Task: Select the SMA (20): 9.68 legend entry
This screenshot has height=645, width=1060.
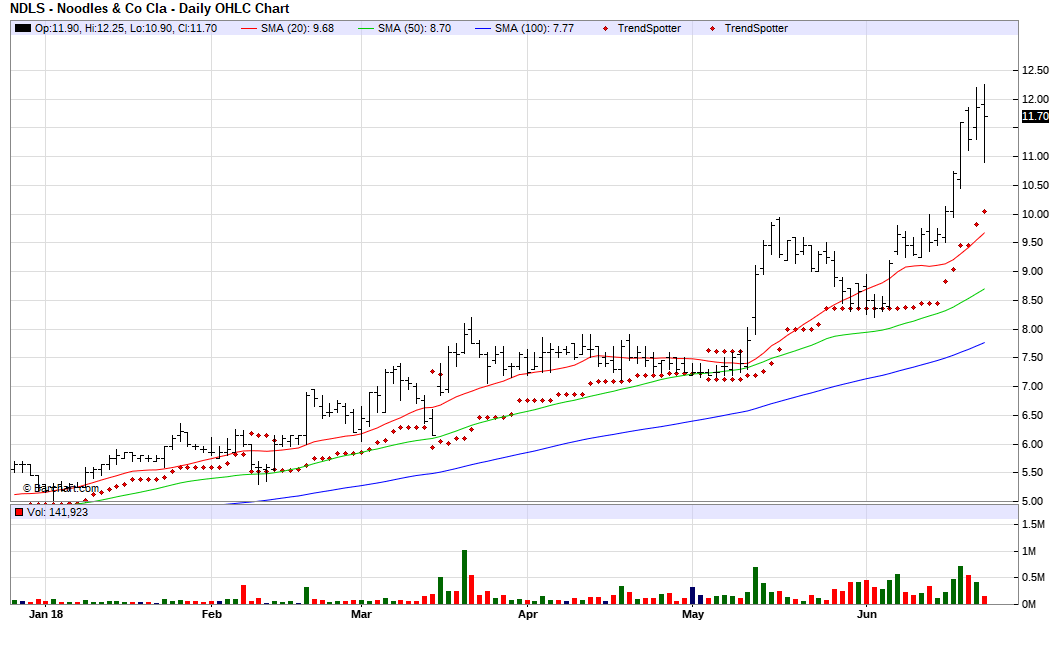Action: tap(287, 28)
